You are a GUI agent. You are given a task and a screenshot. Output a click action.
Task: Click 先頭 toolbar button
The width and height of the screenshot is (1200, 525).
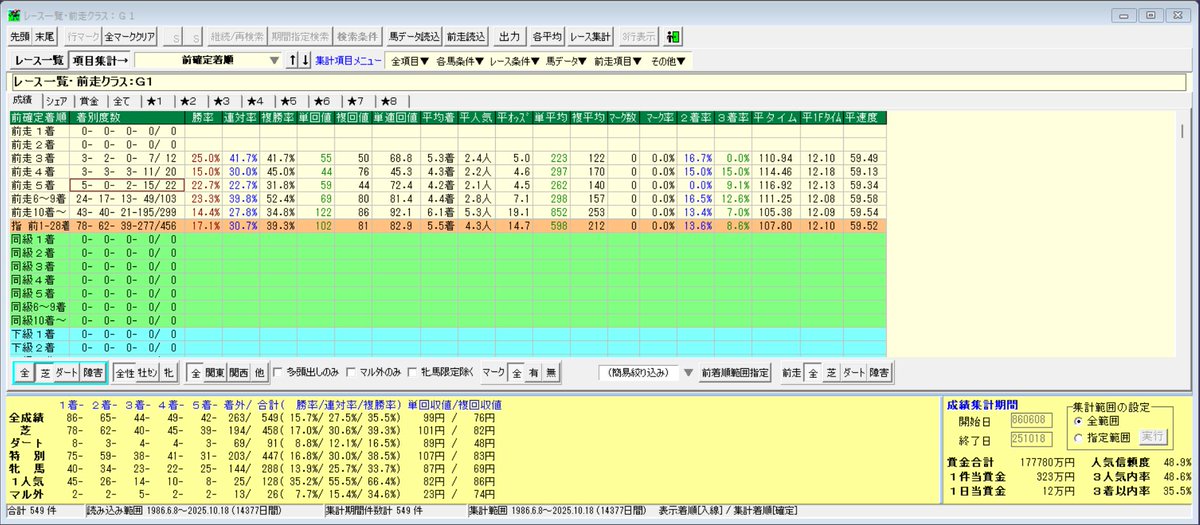click(x=19, y=36)
